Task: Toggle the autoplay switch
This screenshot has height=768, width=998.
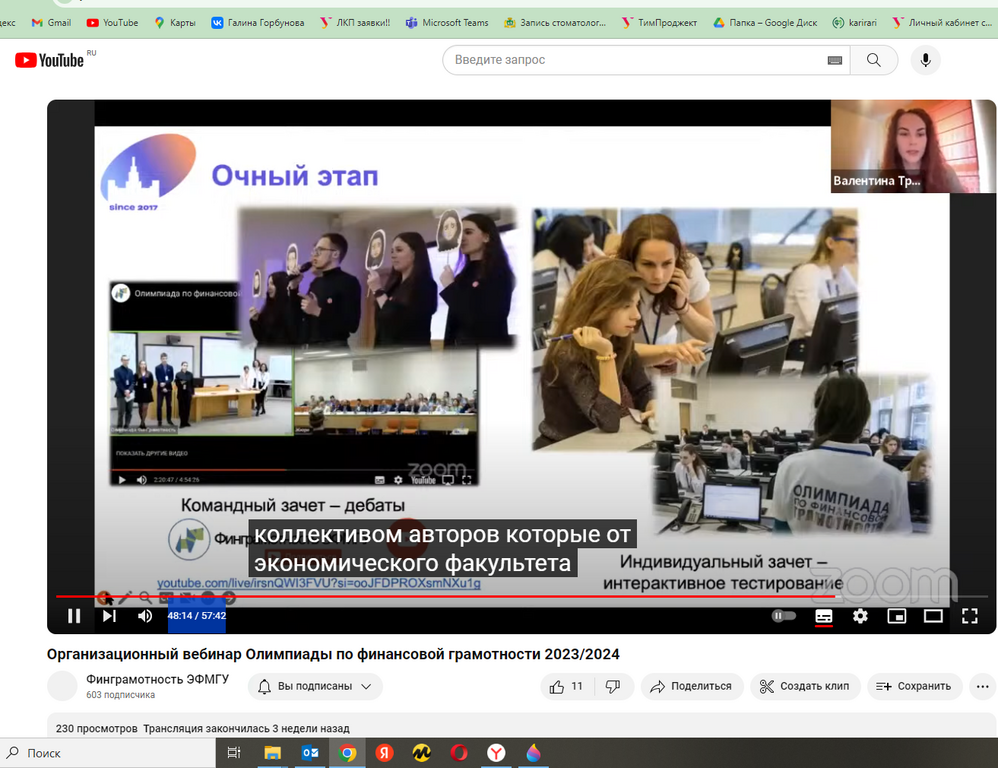Action: [784, 616]
